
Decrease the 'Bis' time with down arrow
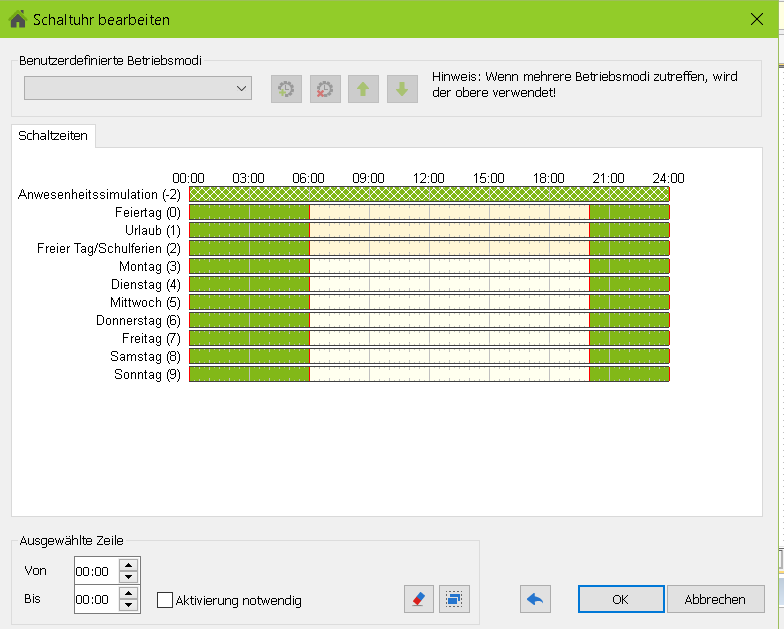pos(128,606)
